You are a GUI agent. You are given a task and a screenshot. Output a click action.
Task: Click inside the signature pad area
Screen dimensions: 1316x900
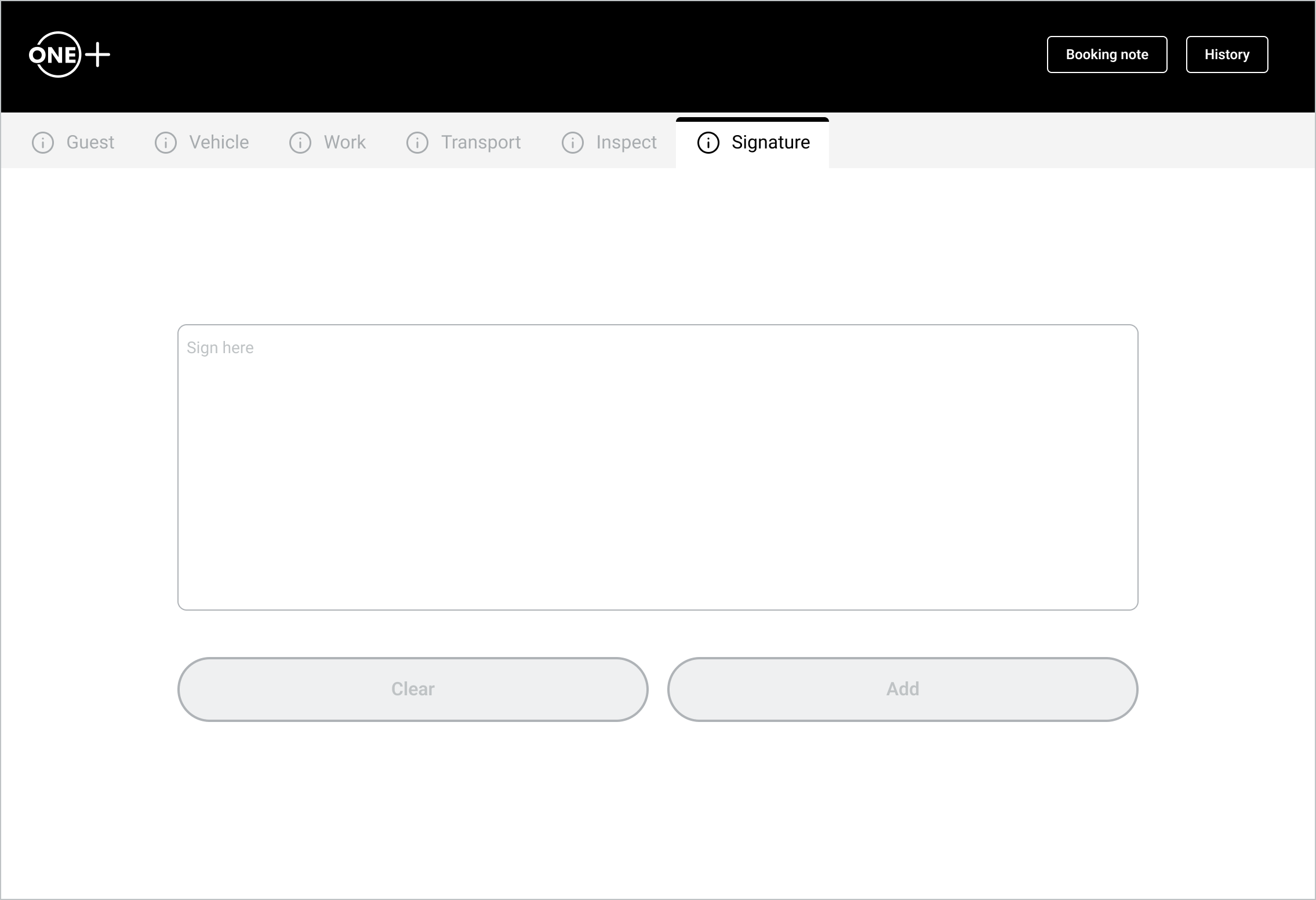pyautogui.click(x=657, y=476)
